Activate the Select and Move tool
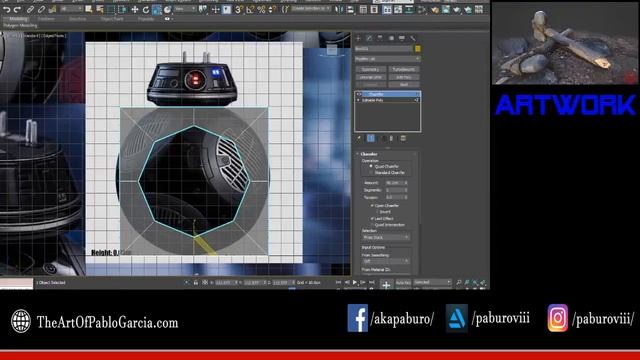 [x=135, y=9]
